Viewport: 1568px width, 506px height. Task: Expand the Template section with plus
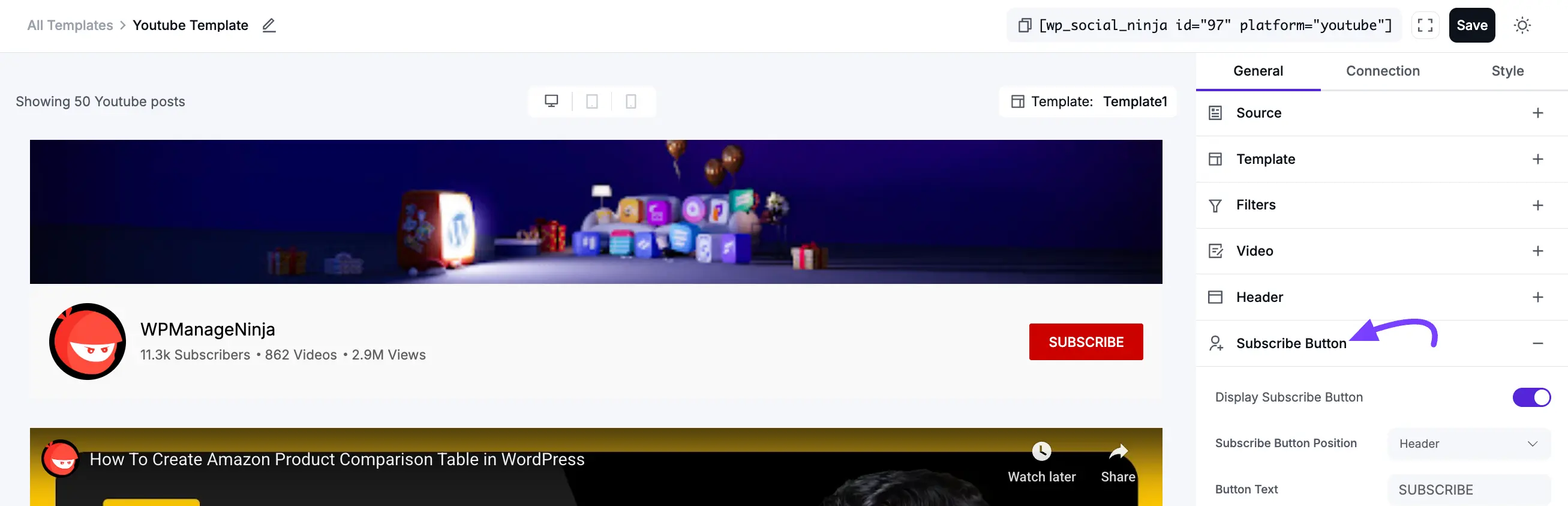click(1537, 159)
